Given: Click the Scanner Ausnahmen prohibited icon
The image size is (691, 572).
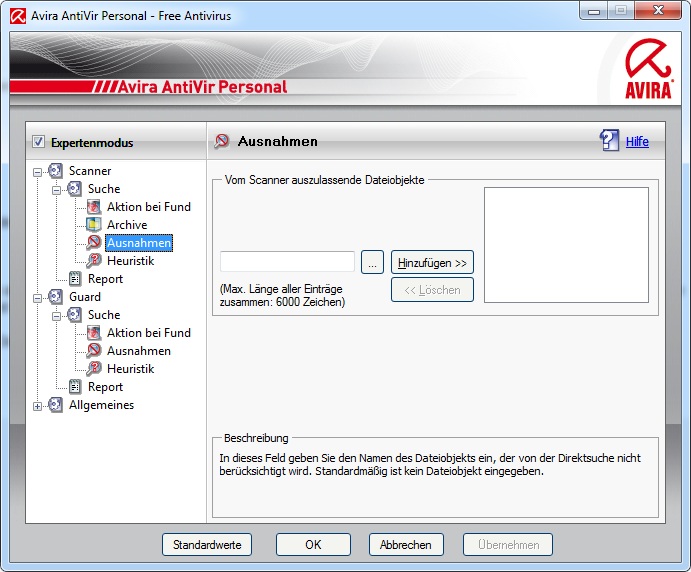Looking at the screenshot, I should point(94,243).
